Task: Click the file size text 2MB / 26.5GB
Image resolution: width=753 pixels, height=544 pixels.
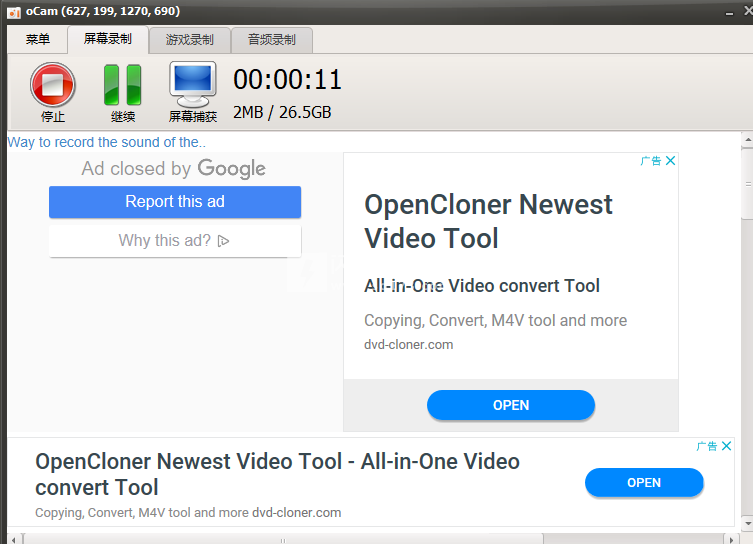Action: click(282, 112)
